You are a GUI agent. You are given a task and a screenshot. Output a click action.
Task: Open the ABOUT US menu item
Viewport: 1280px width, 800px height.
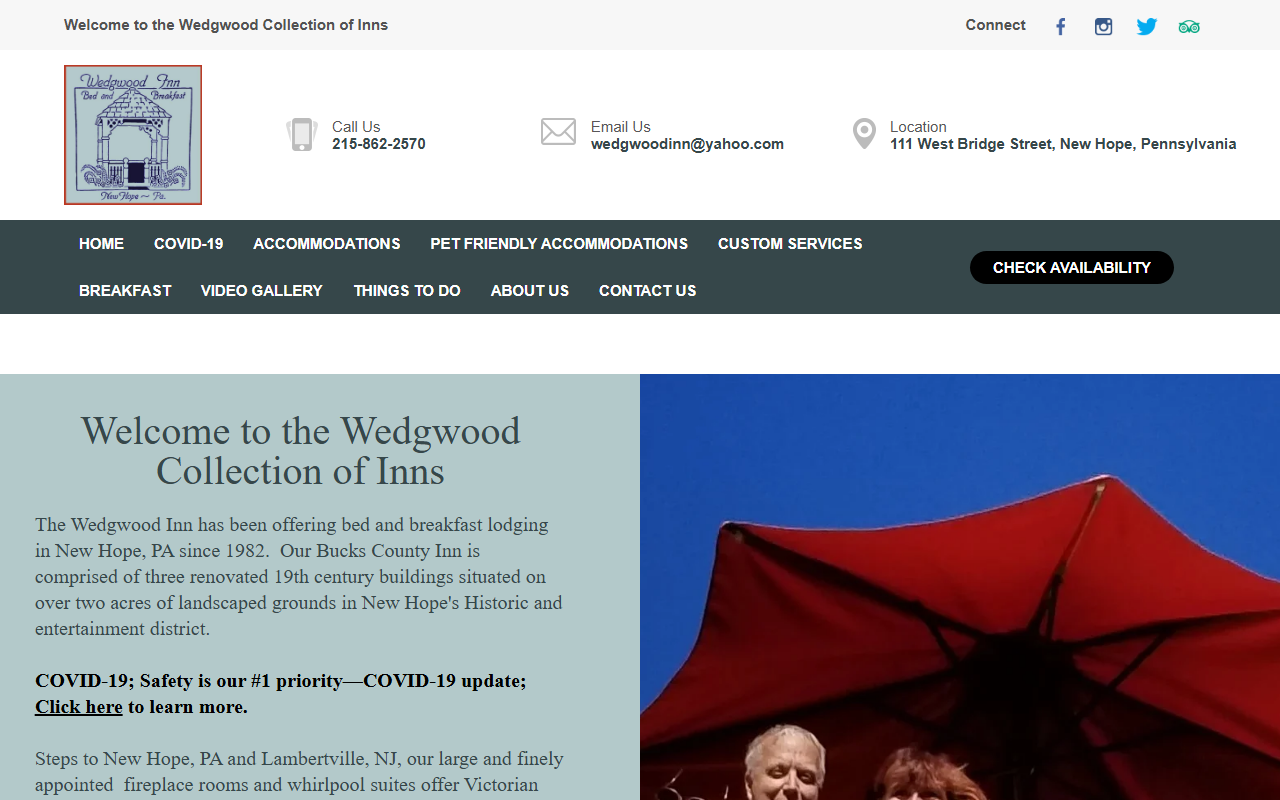[530, 291]
